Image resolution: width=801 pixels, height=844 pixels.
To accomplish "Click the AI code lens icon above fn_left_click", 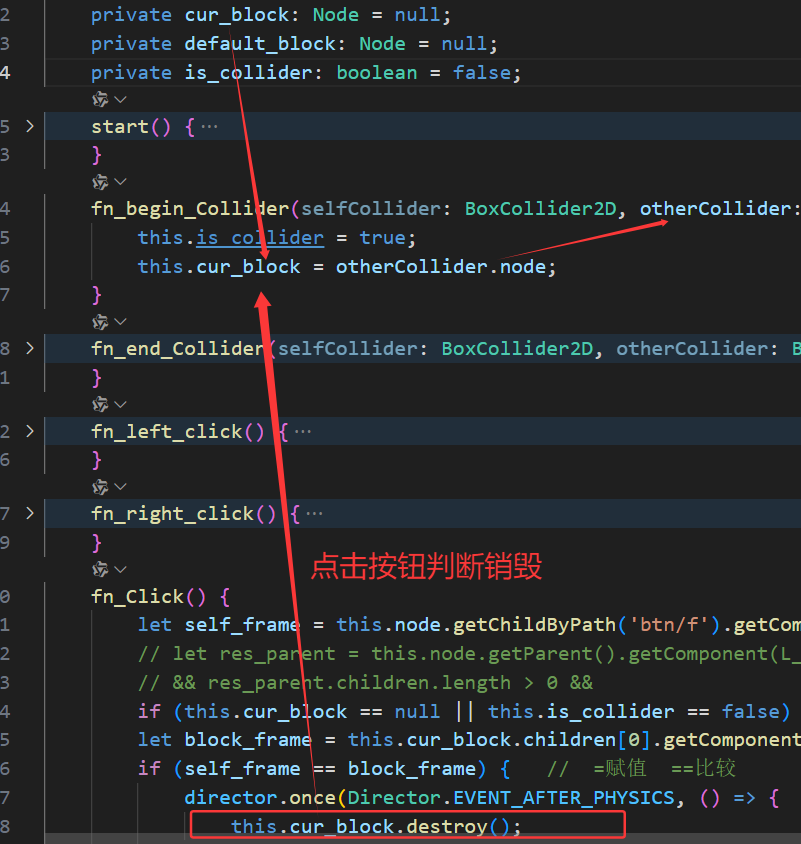I will (x=100, y=404).
